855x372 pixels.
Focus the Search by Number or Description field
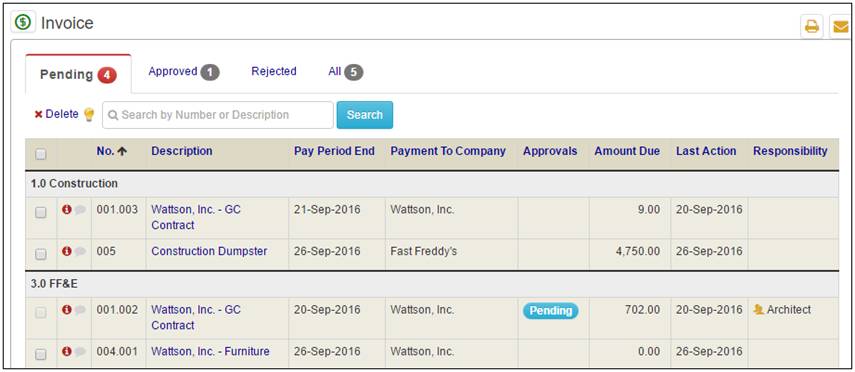[218, 115]
